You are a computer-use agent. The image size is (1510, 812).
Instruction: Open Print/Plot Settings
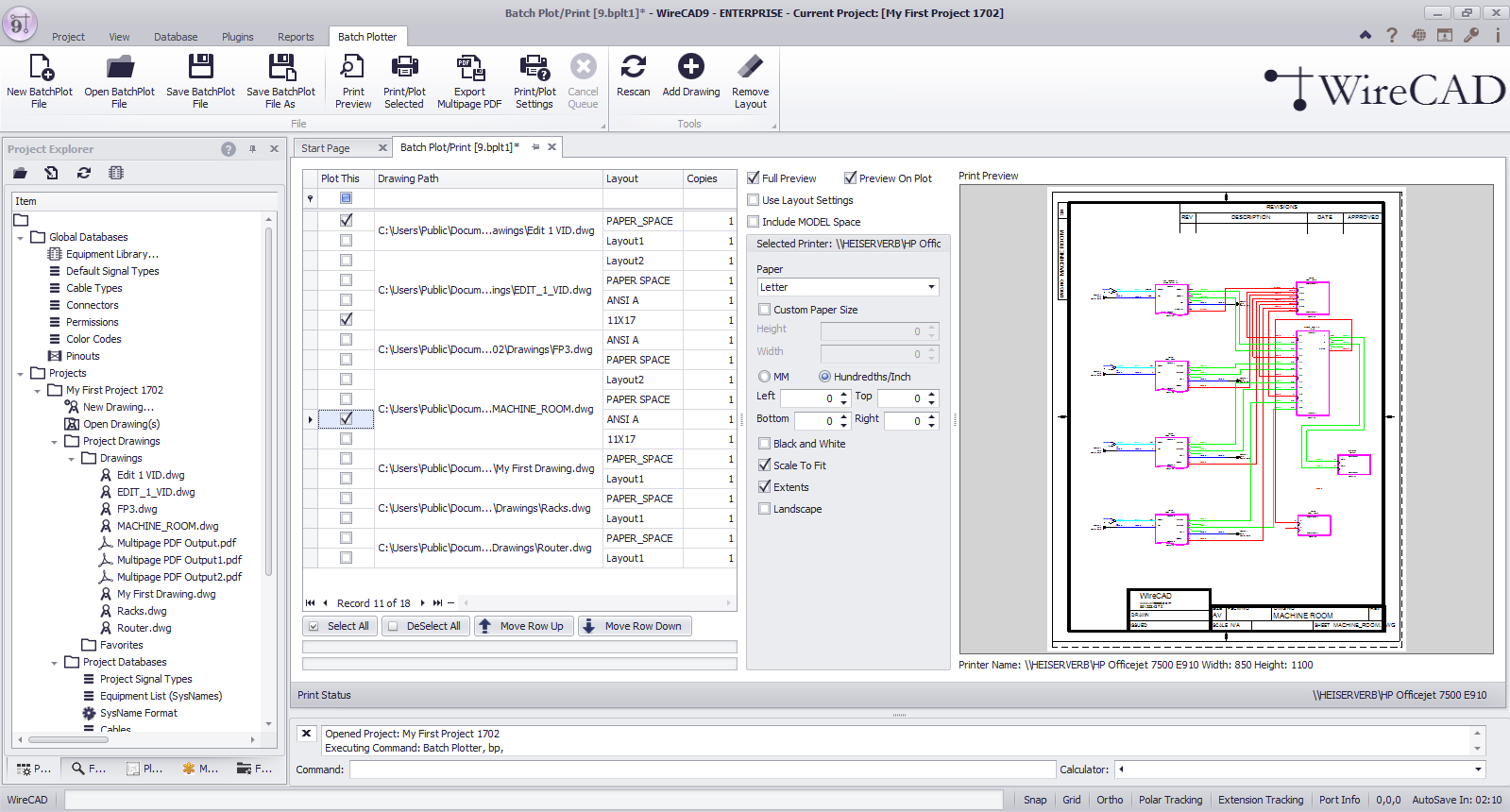tap(534, 80)
